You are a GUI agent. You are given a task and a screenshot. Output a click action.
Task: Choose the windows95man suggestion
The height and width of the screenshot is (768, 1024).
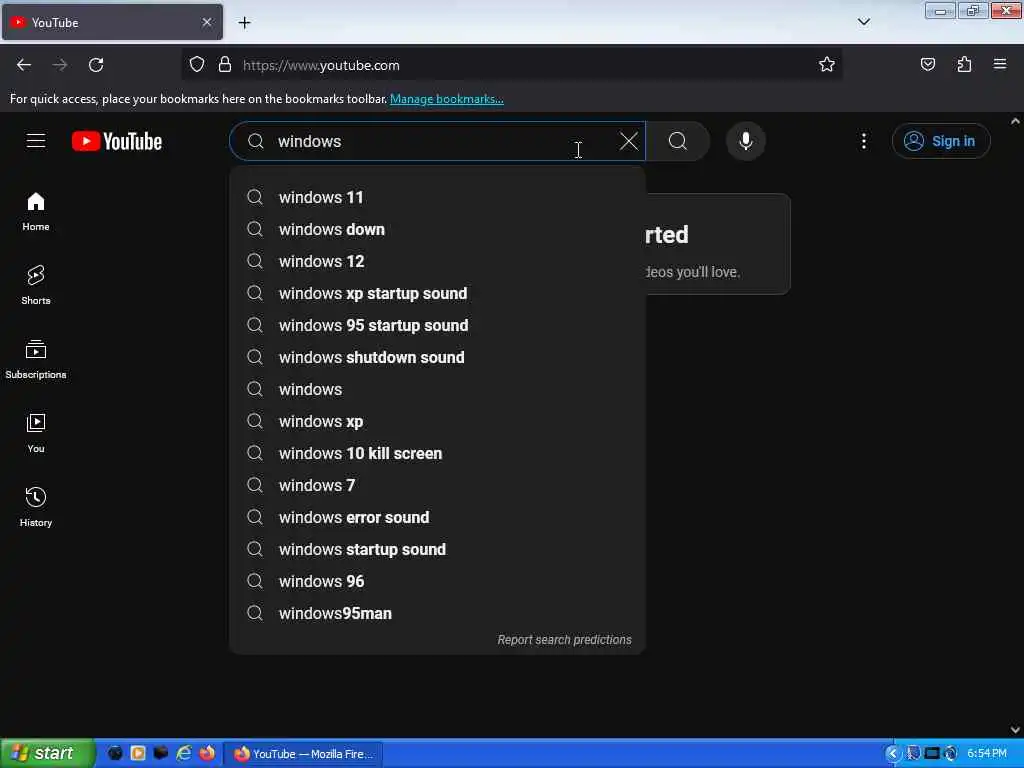click(437, 613)
